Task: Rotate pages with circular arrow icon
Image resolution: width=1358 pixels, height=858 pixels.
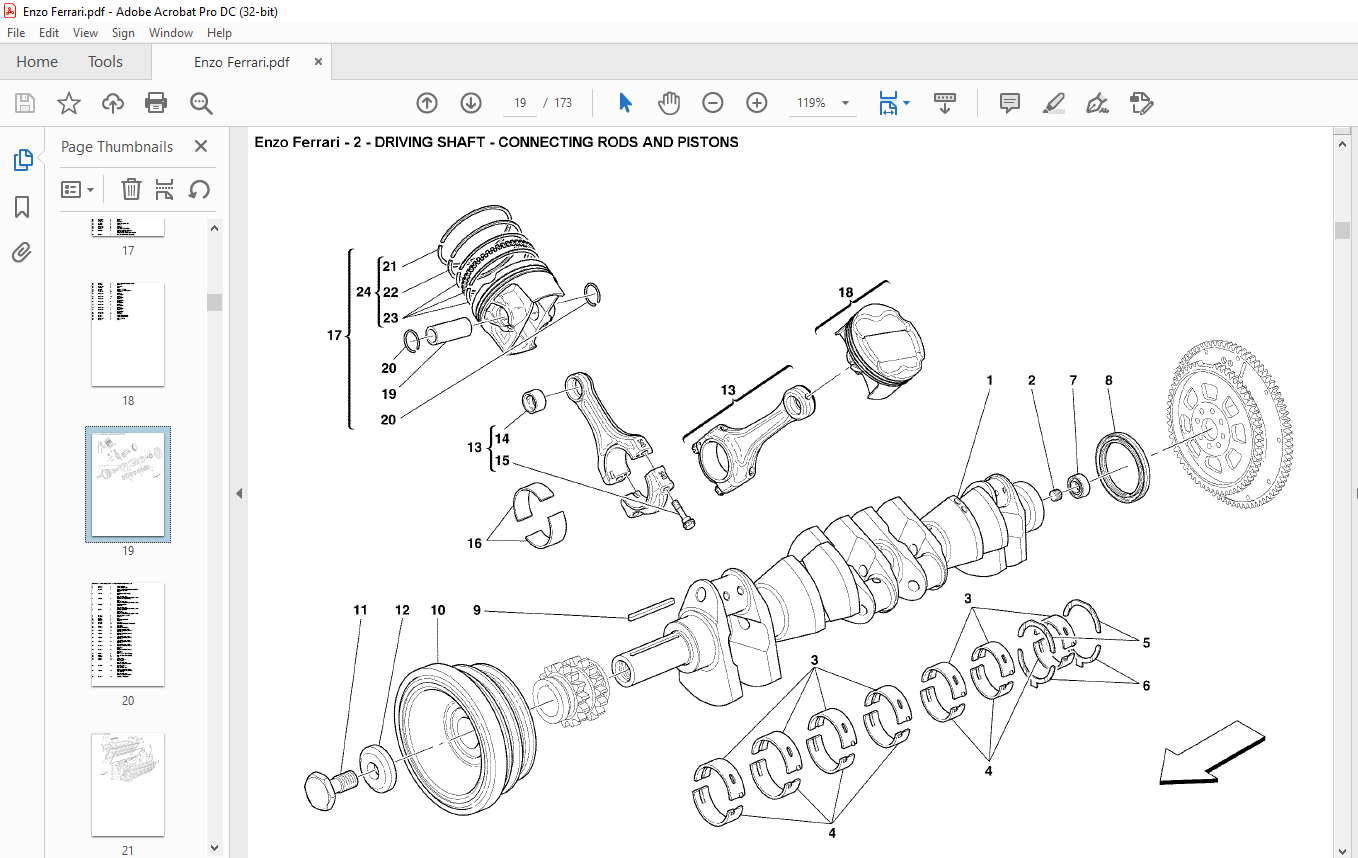Action: pyautogui.click(x=199, y=189)
